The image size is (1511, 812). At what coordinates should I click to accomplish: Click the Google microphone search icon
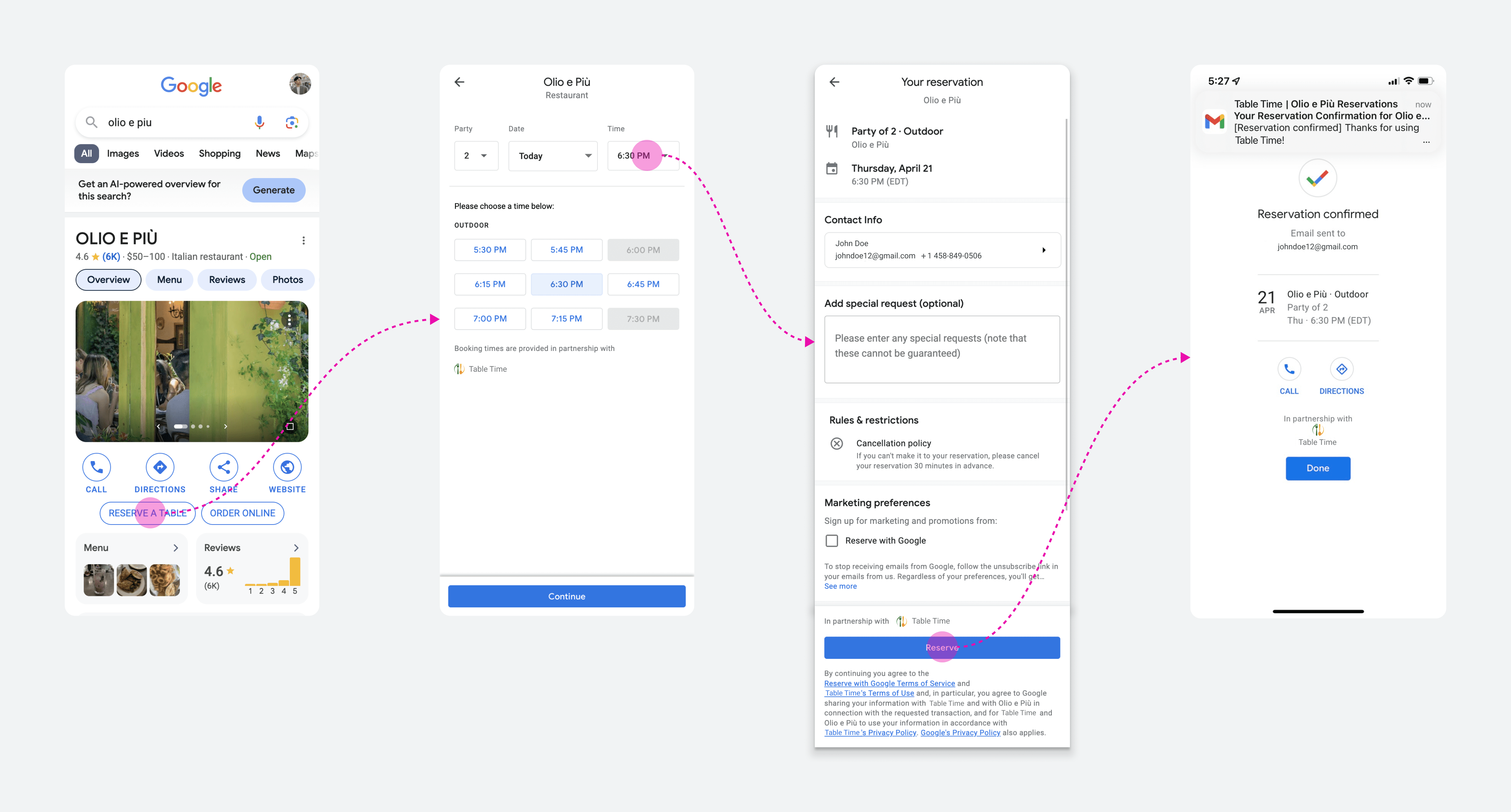pos(255,122)
